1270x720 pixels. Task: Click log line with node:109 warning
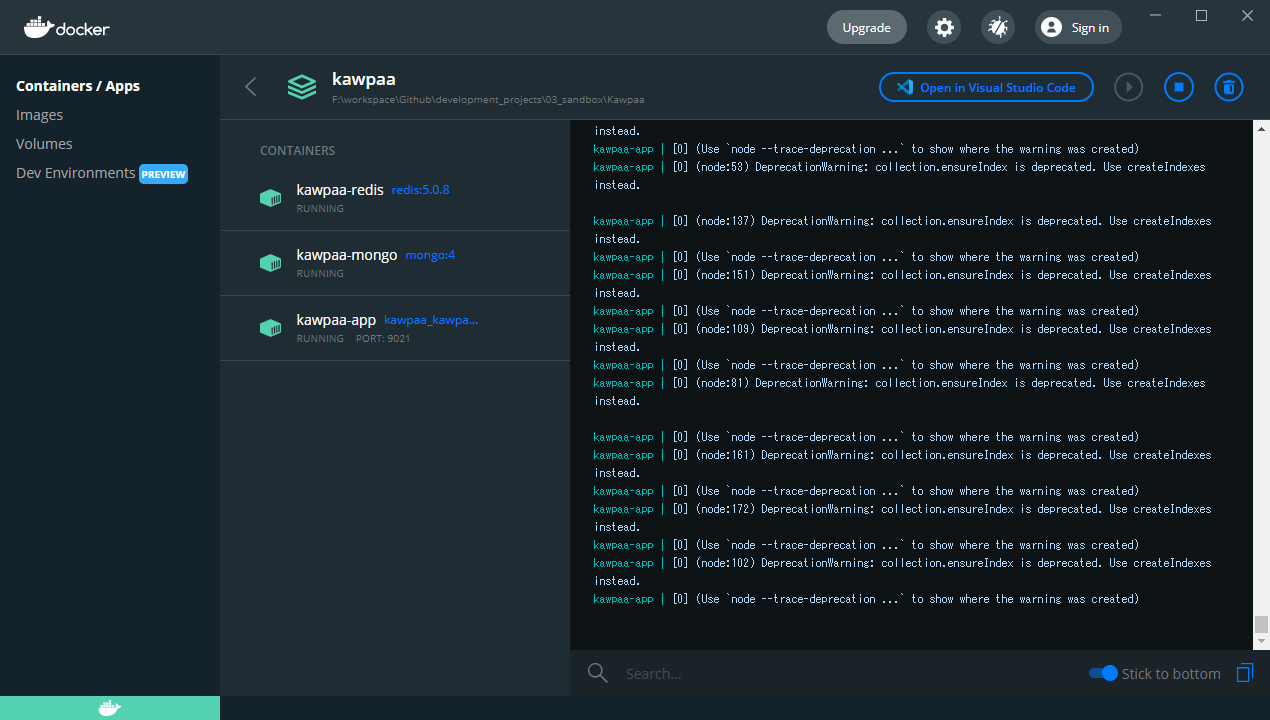click(902, 338)
